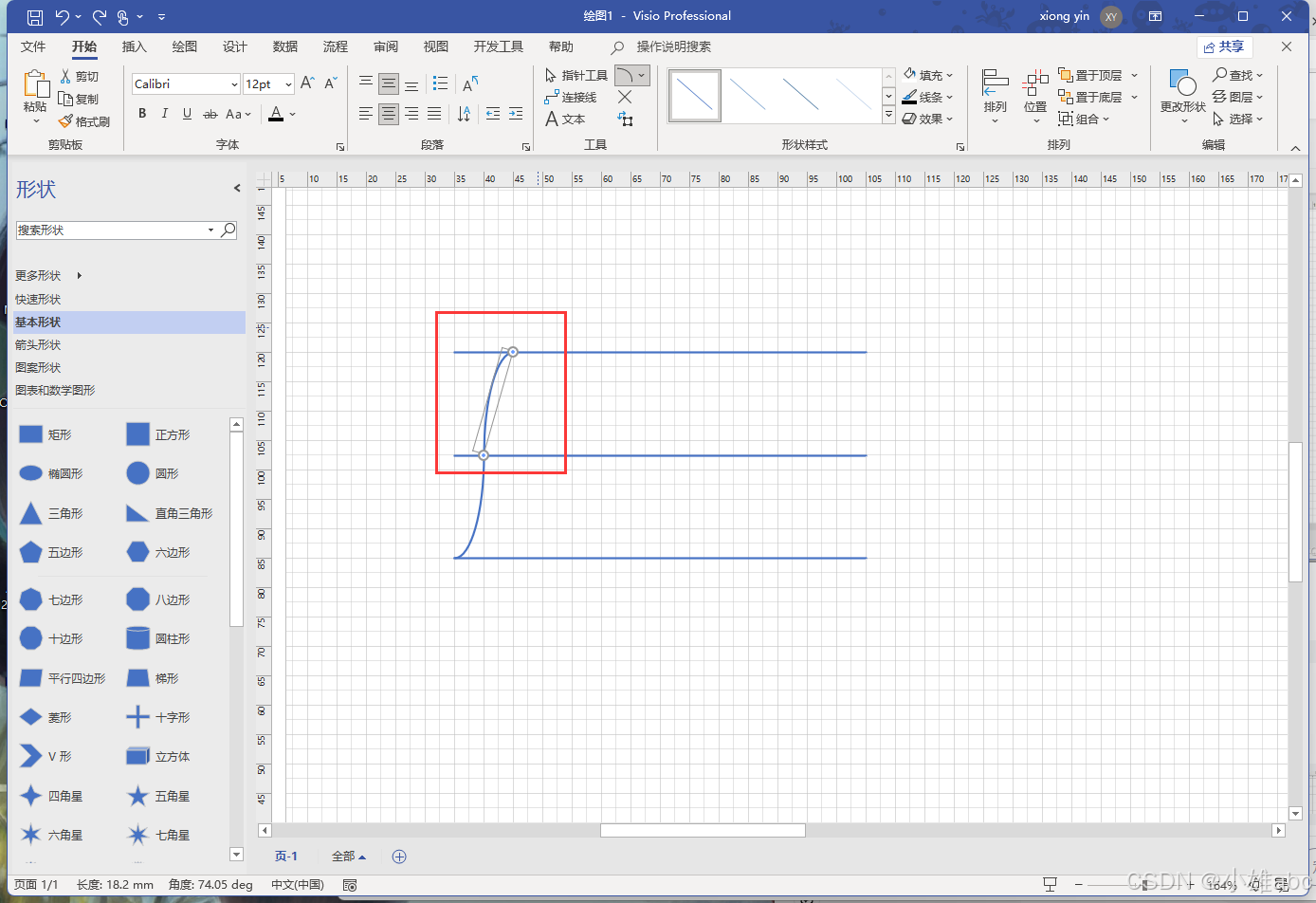Open the Bring to Front (置于顶层) dropdown
The image size is (1316, 903).
[1135, 75]
